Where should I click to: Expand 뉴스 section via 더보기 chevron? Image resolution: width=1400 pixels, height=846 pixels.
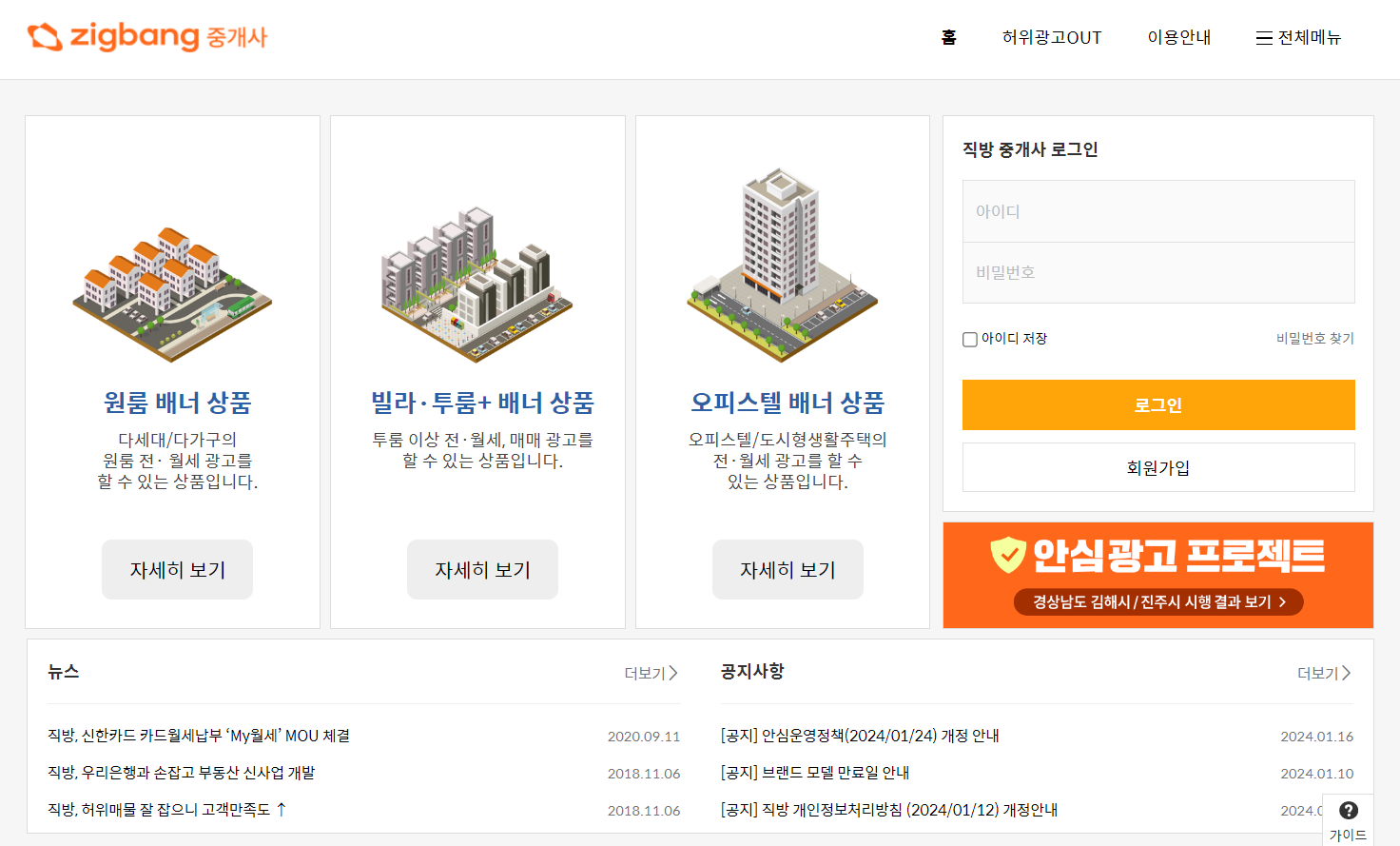tap(672, 672)
